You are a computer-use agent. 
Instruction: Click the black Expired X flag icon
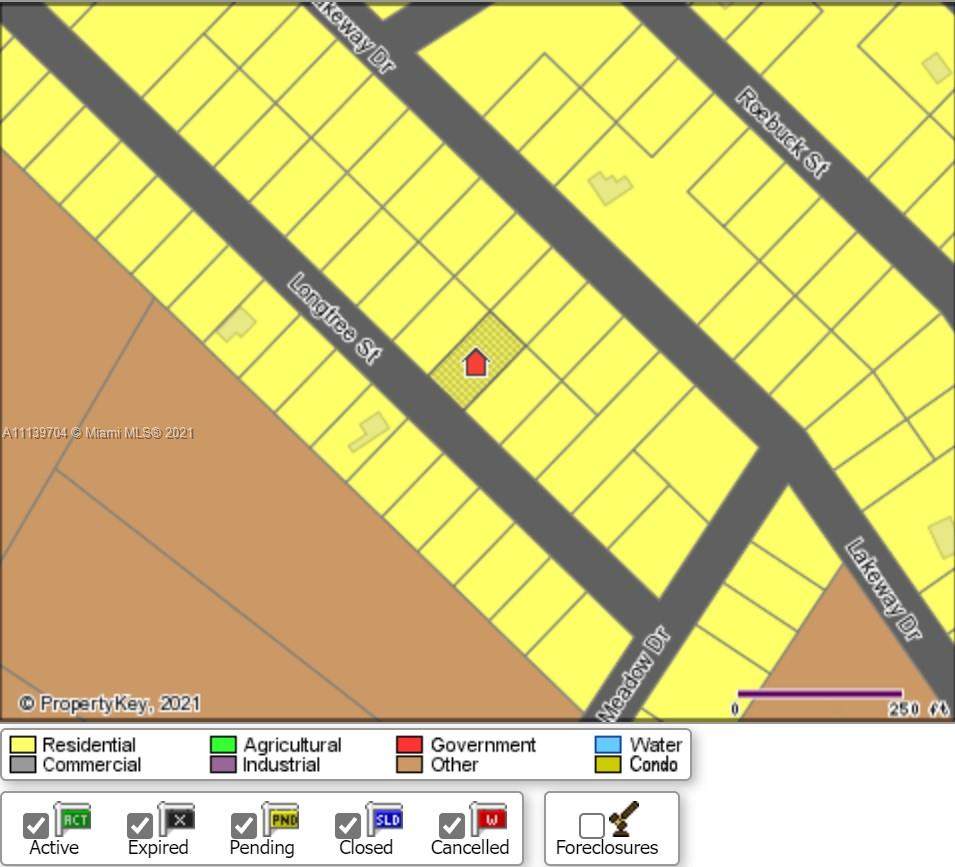pos(177,818)
